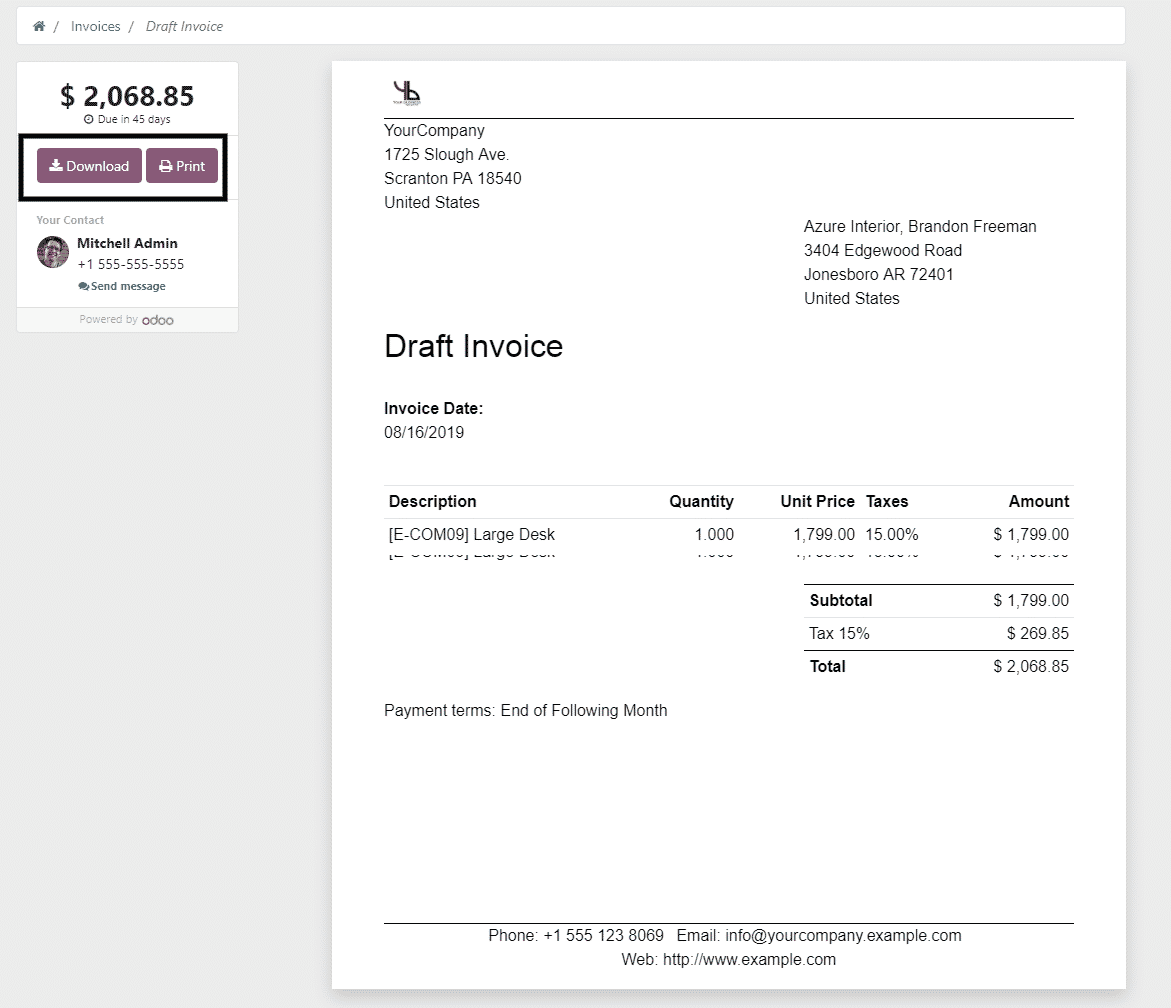Go to home via breadcrumb house icon
1171x1008 pixels.
39,26
